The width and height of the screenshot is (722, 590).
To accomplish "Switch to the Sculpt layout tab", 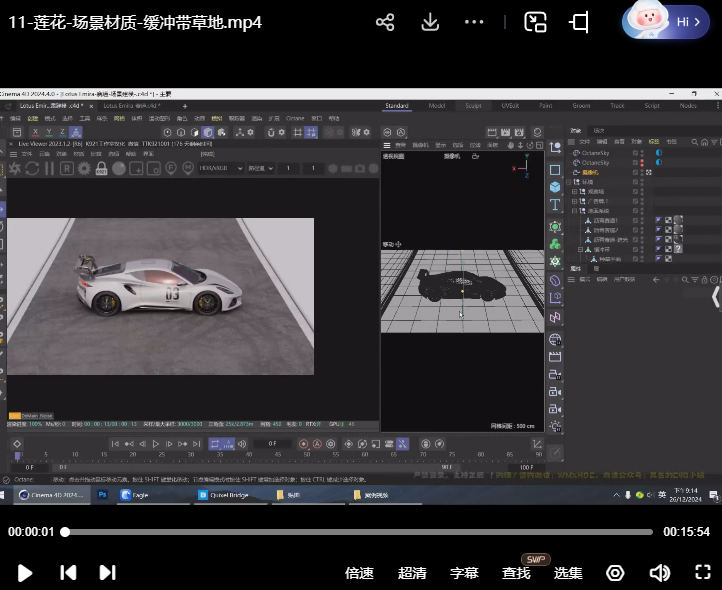I will pos(473,105).
